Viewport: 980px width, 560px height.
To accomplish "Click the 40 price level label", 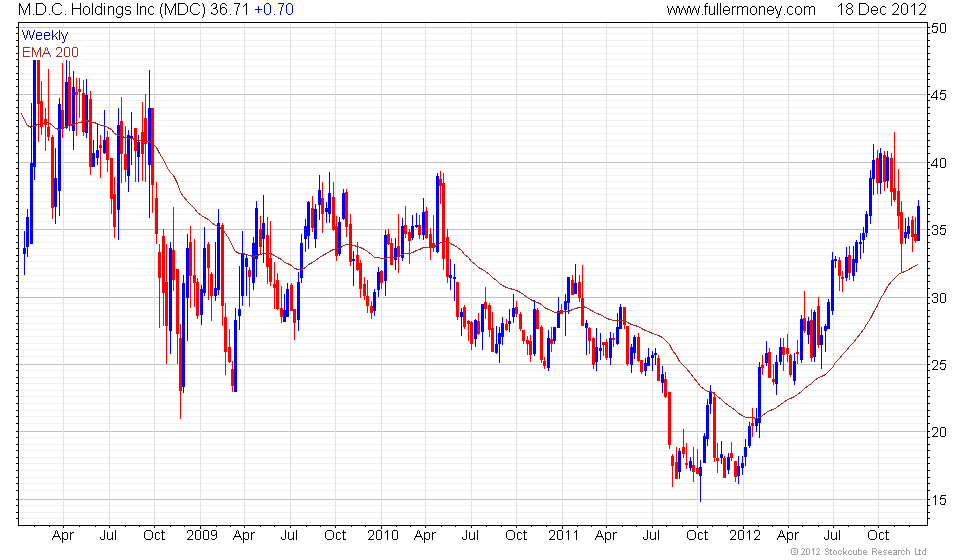I will (939, 163).
